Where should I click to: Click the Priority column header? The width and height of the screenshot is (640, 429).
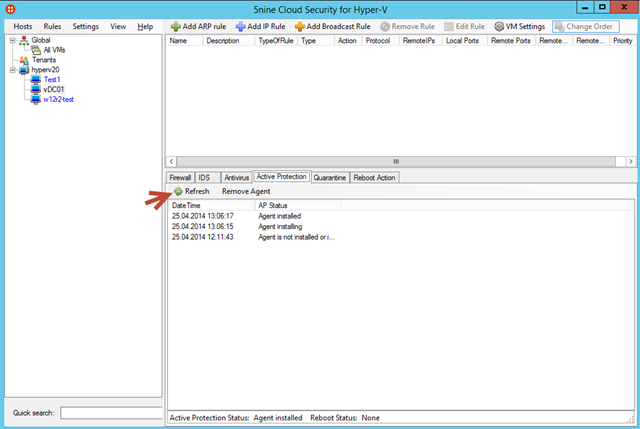pyautogui.click(x=623, y=41)
